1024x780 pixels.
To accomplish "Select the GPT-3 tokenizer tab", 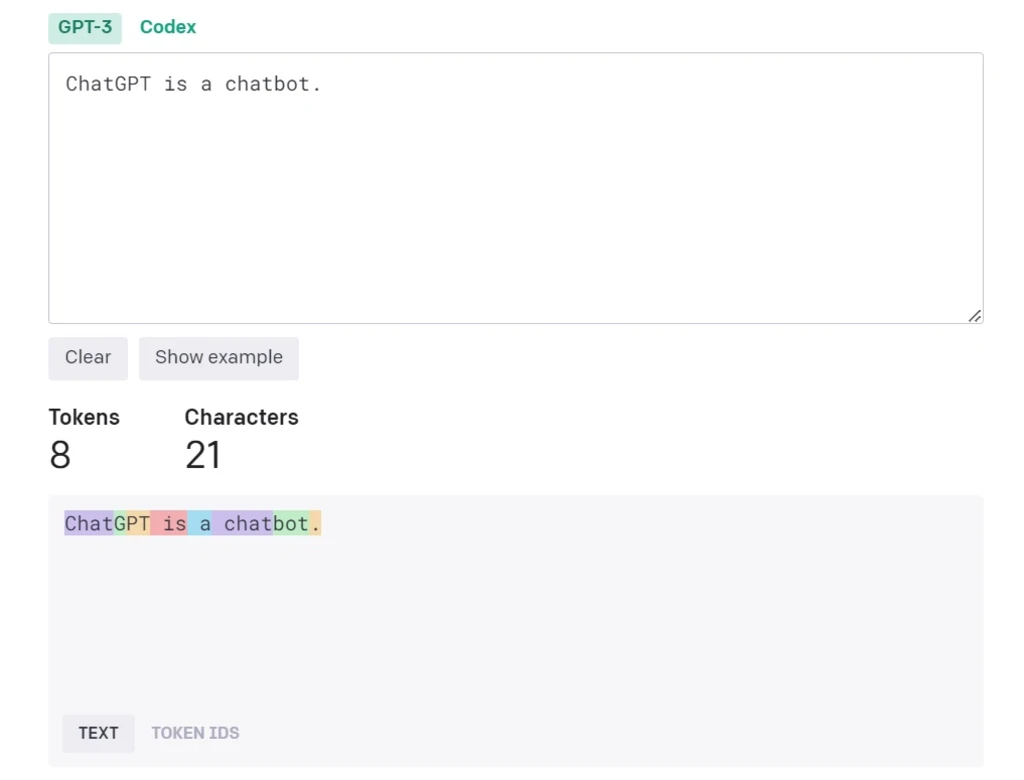I will (x=85, y=27).
